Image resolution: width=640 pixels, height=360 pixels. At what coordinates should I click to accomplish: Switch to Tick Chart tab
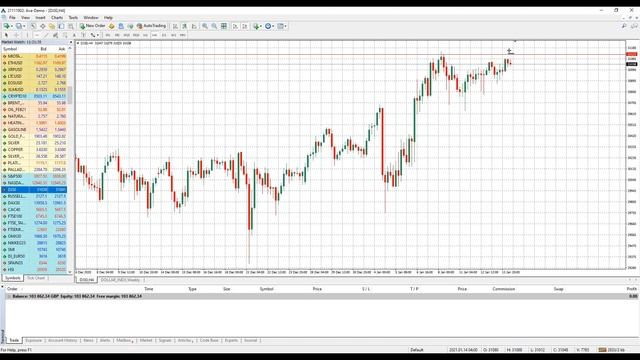point(36,278)
